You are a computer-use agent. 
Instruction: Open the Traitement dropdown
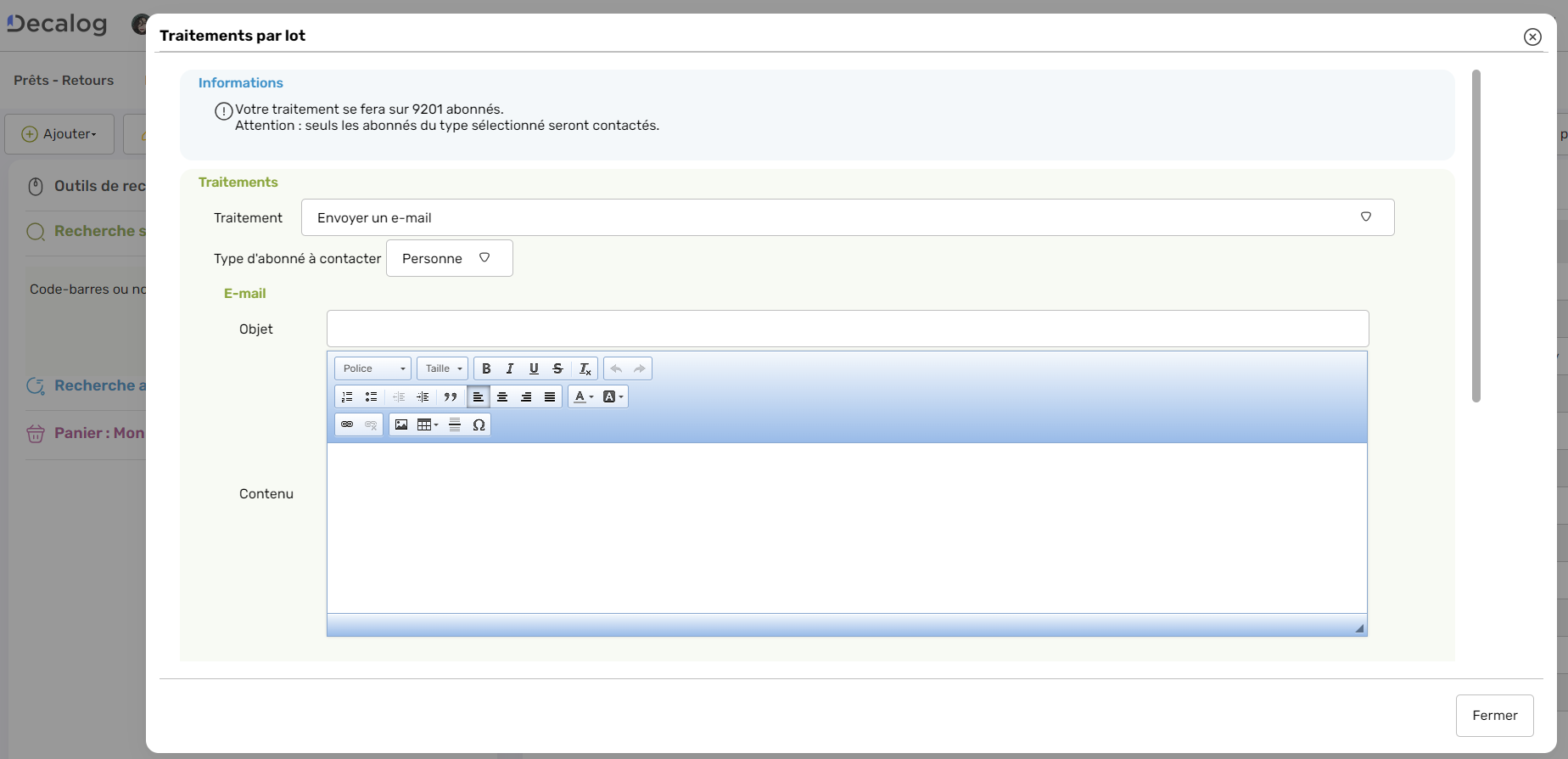[x=848, y=217]
